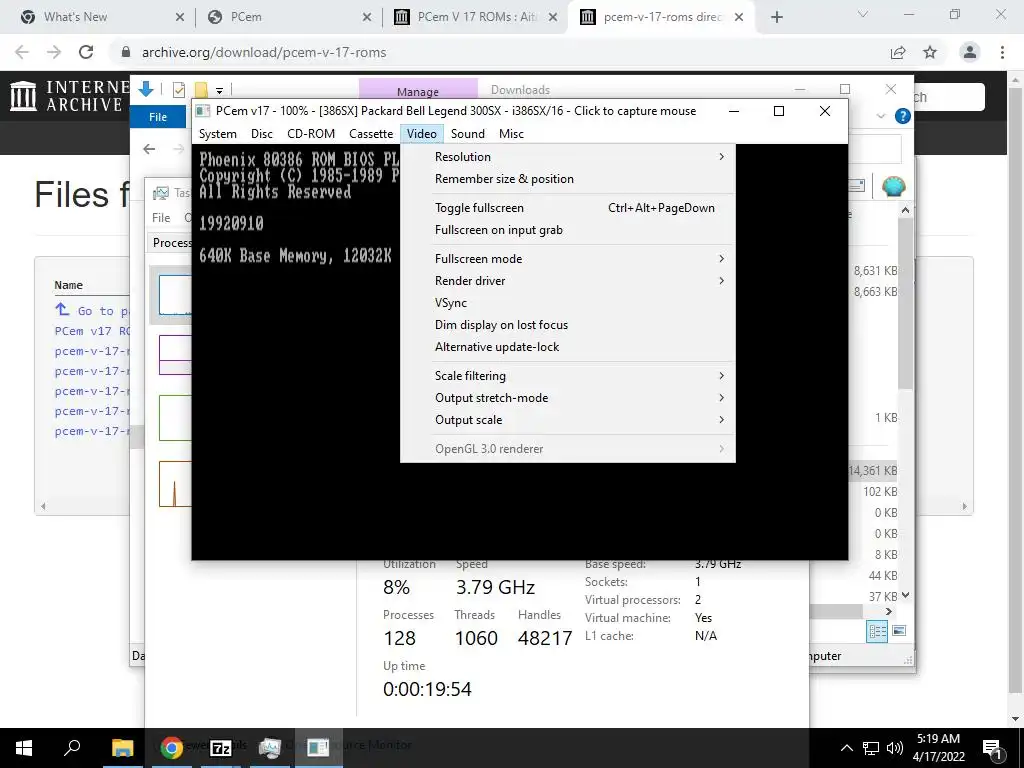The image size is (1024, 768).
Task: Open PCem Misc menu
Action: click(511, 134)
